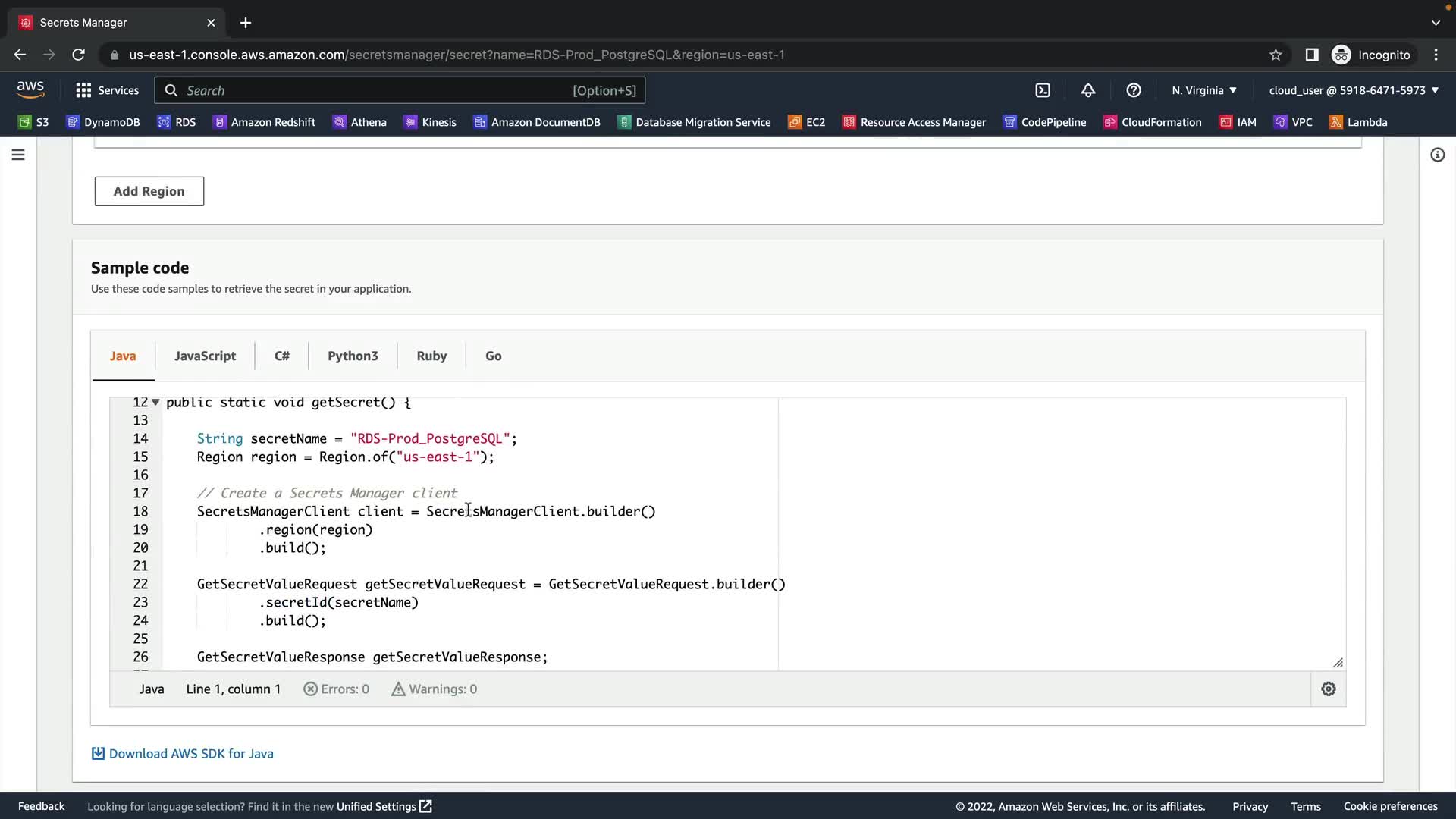The width and height of the screenshot is (1456, 819).
Task: Click the Add Region button
Action: point(149,191)
